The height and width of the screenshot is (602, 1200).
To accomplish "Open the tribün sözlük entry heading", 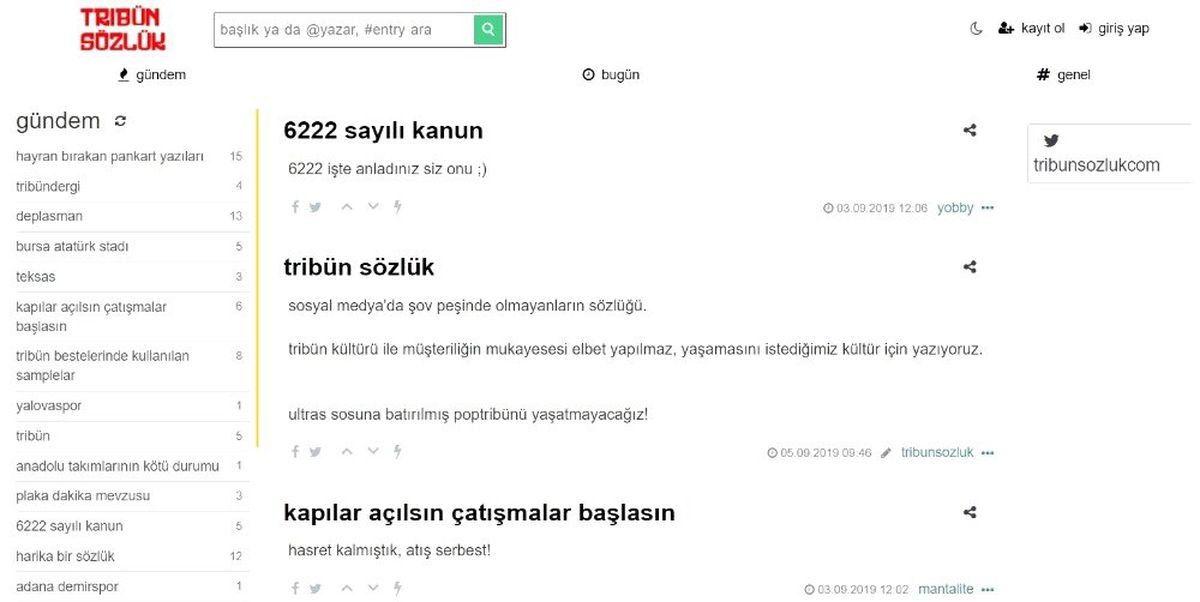I will [359, 267].
